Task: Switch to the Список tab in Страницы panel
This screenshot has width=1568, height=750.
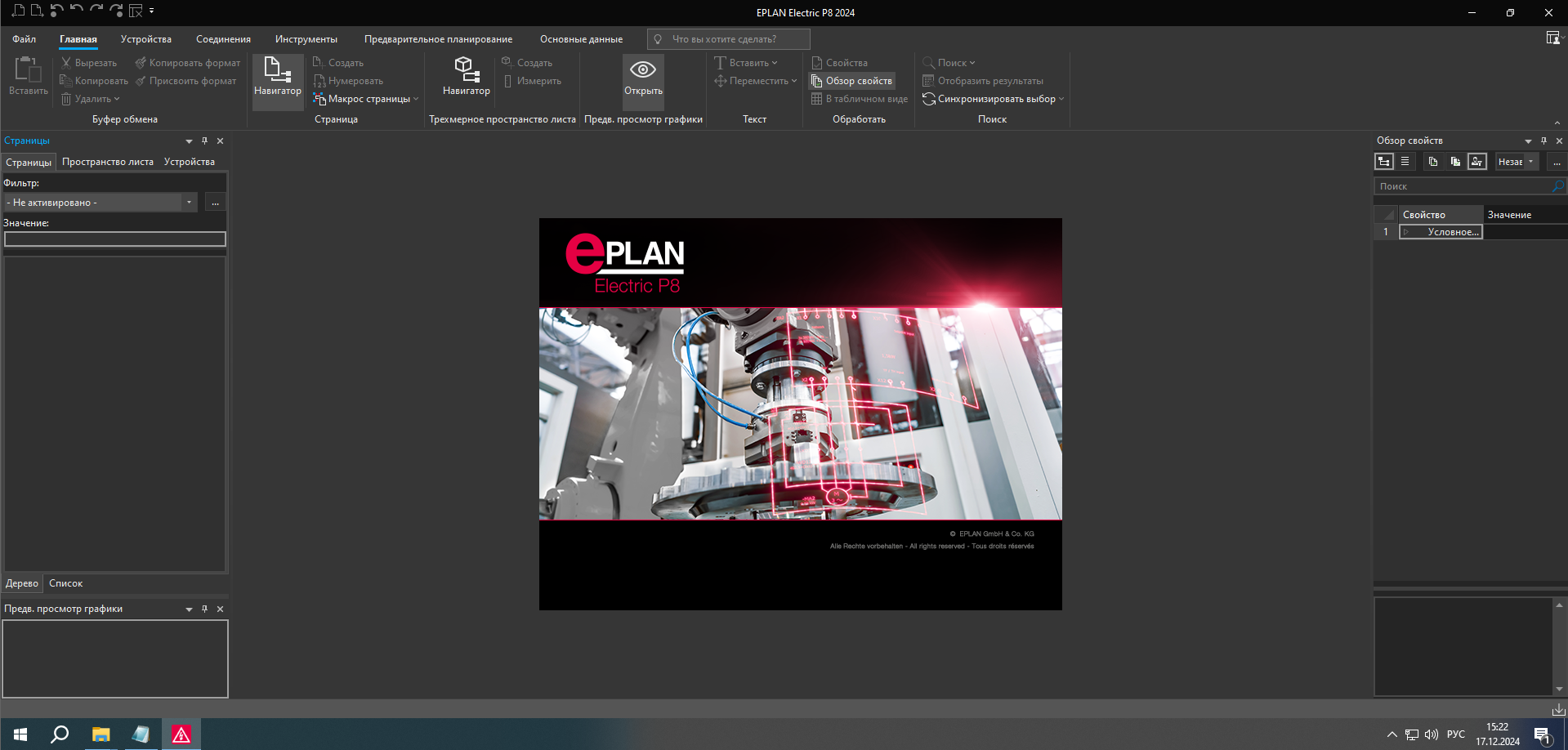Action: 65,583
